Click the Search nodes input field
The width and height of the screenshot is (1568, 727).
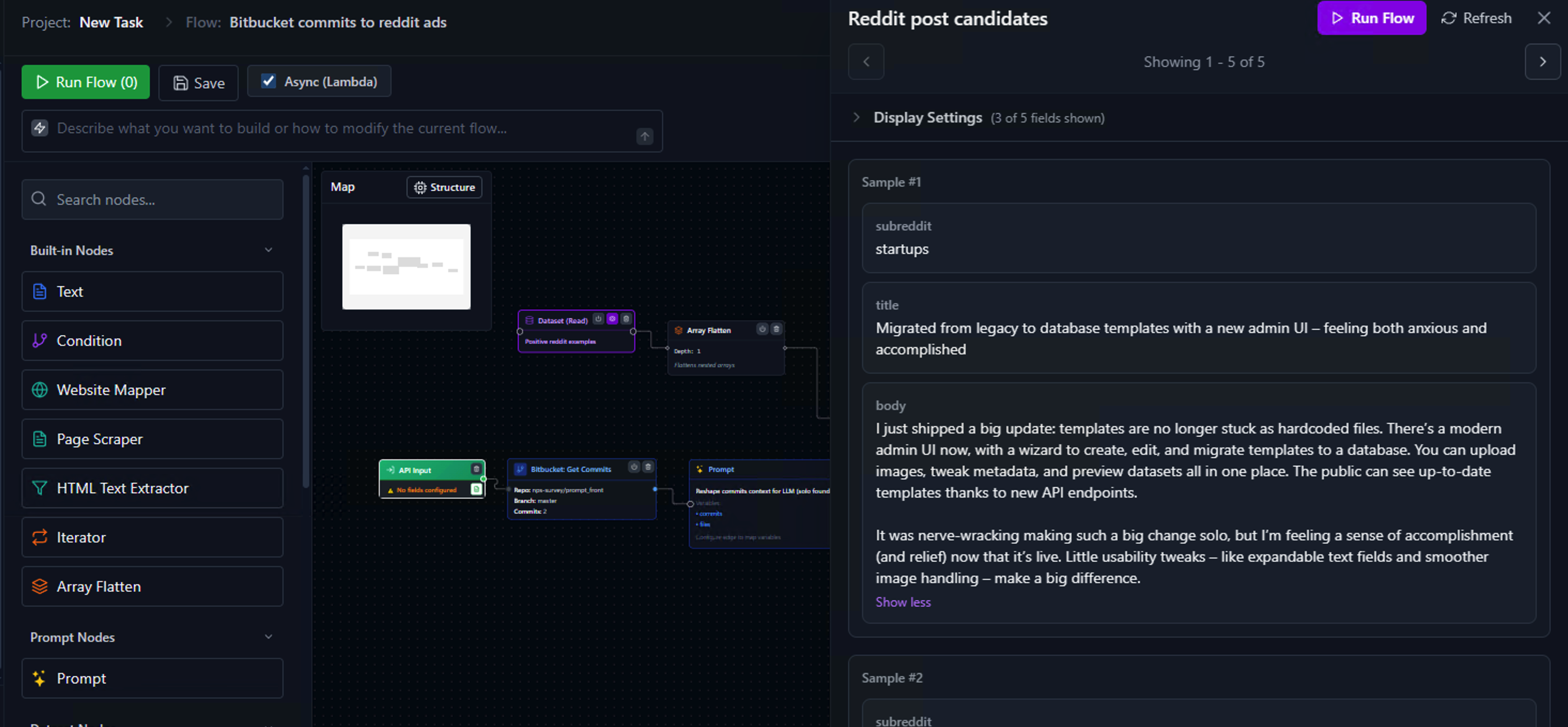[152, 199]
